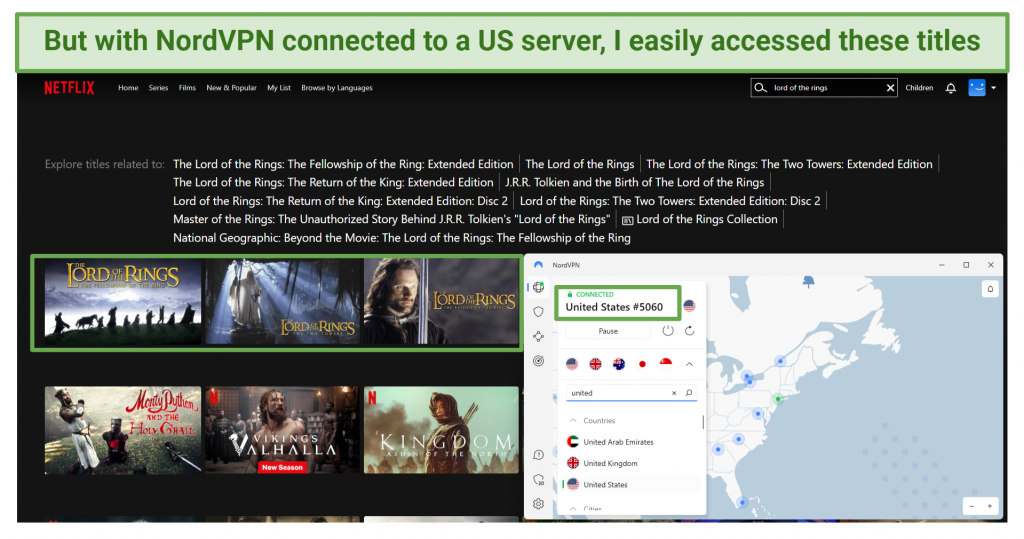The height and width of the screenshot is (539, 1024).
Task: Click the NordVPN server list scrollbar
Action: coord(703,422)
